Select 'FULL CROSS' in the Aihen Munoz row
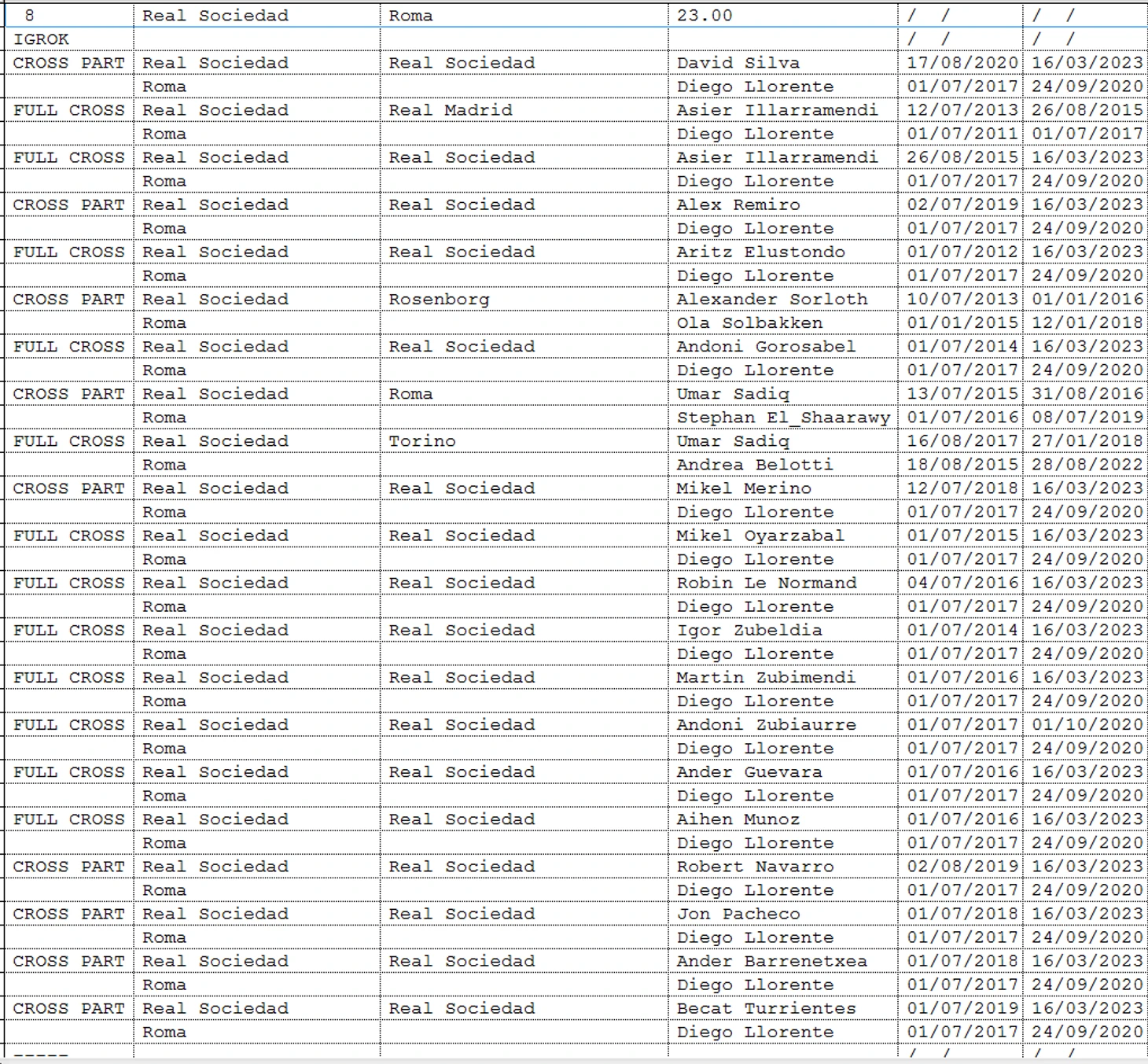The image size is (1148, 1064). pyautogui.click(x=69, y=819)
